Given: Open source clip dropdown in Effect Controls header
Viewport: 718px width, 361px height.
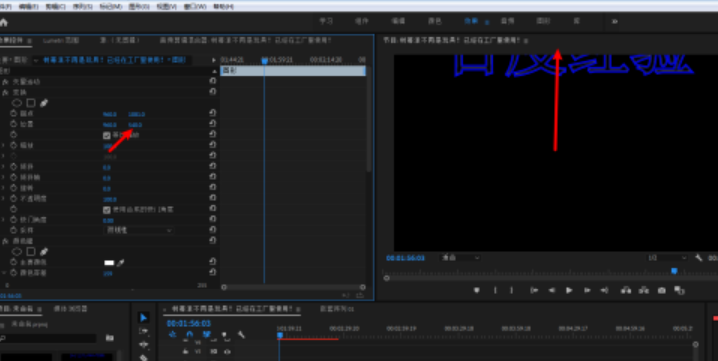Looking at the screenshot, I should [36, 60].
